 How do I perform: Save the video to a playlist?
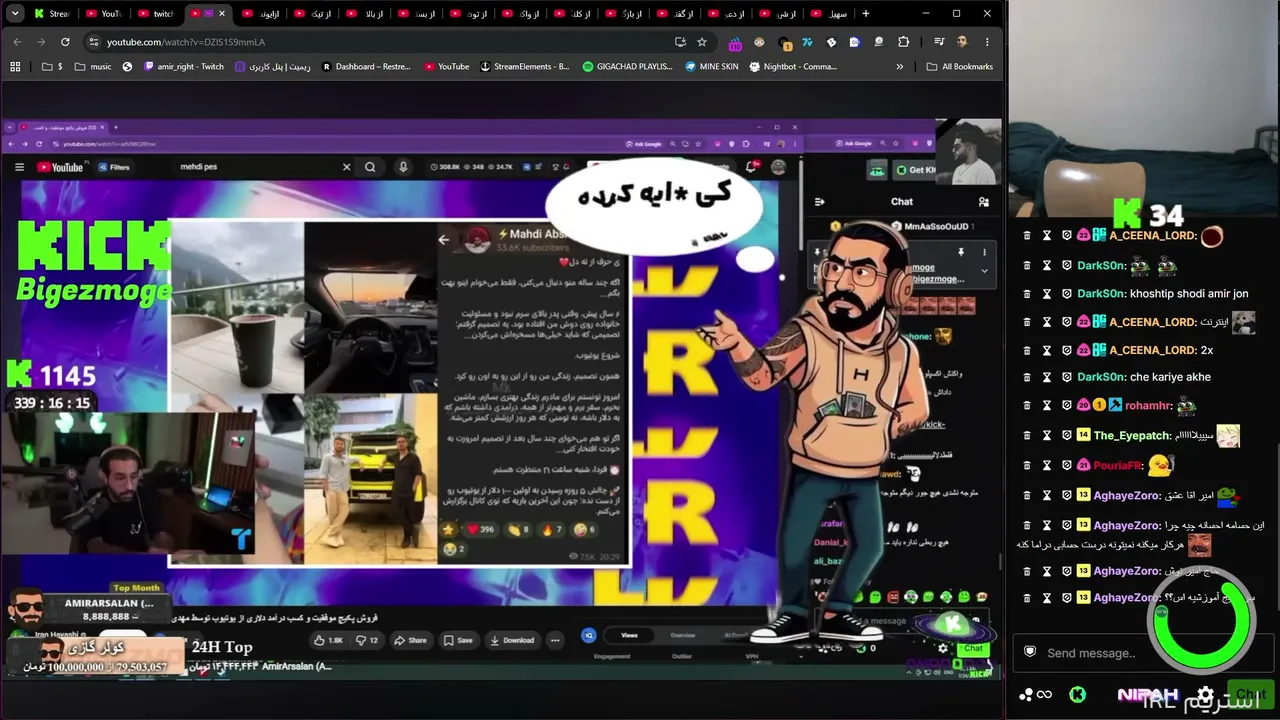coord(458,640)
